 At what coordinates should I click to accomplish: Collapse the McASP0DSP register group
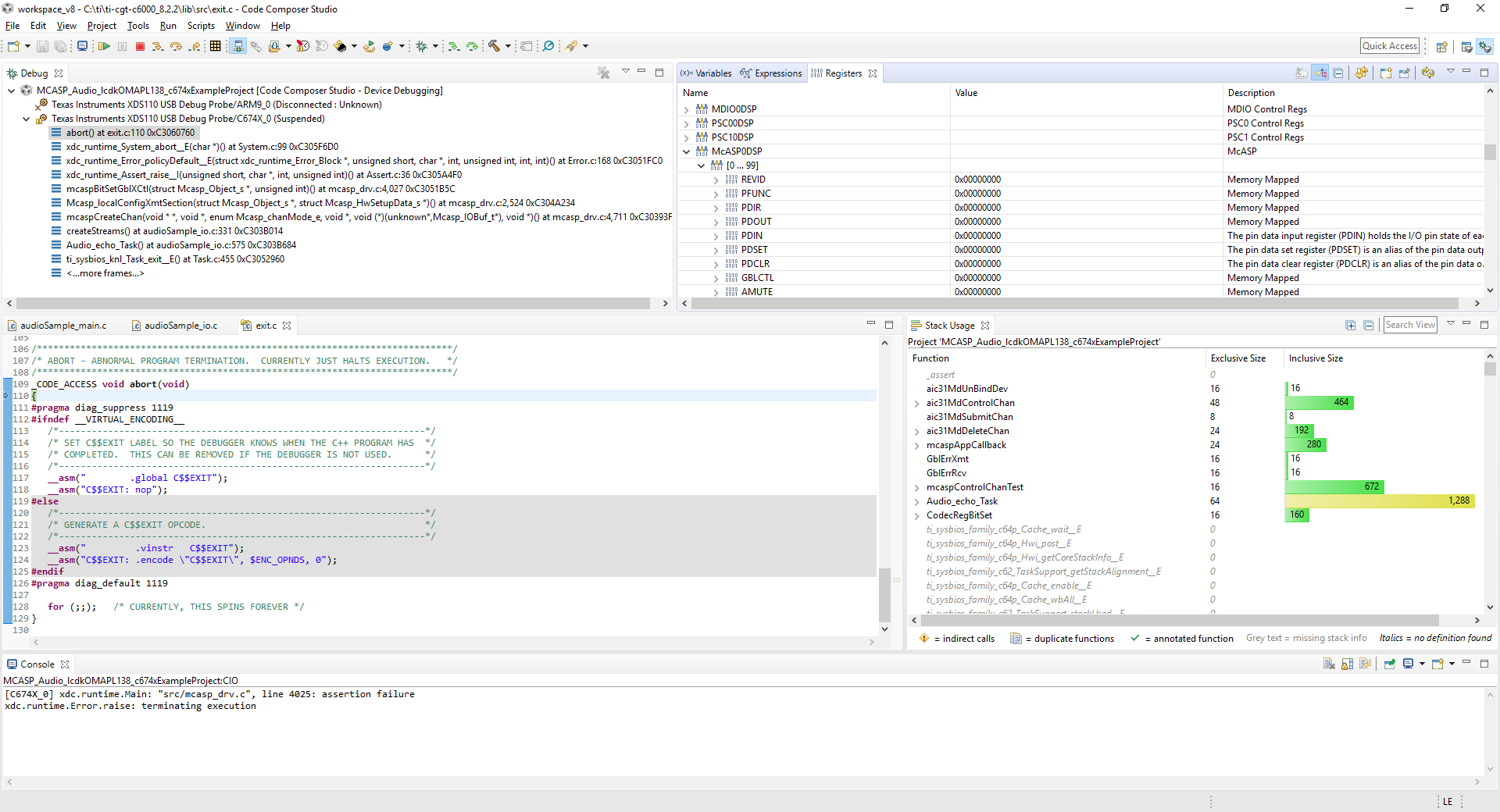687,151
